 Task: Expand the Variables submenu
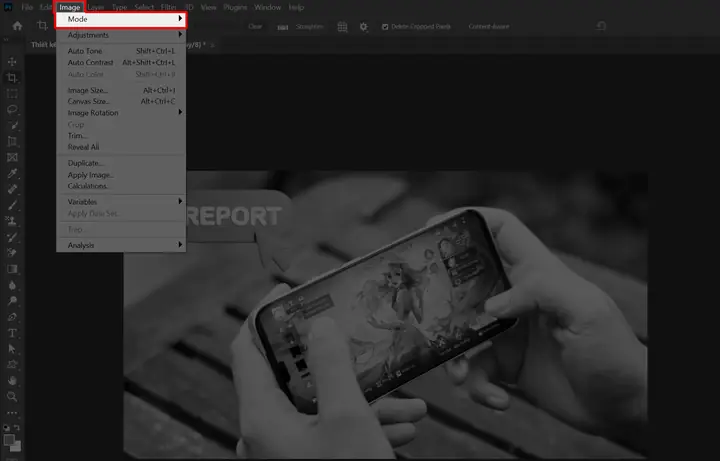121,202
